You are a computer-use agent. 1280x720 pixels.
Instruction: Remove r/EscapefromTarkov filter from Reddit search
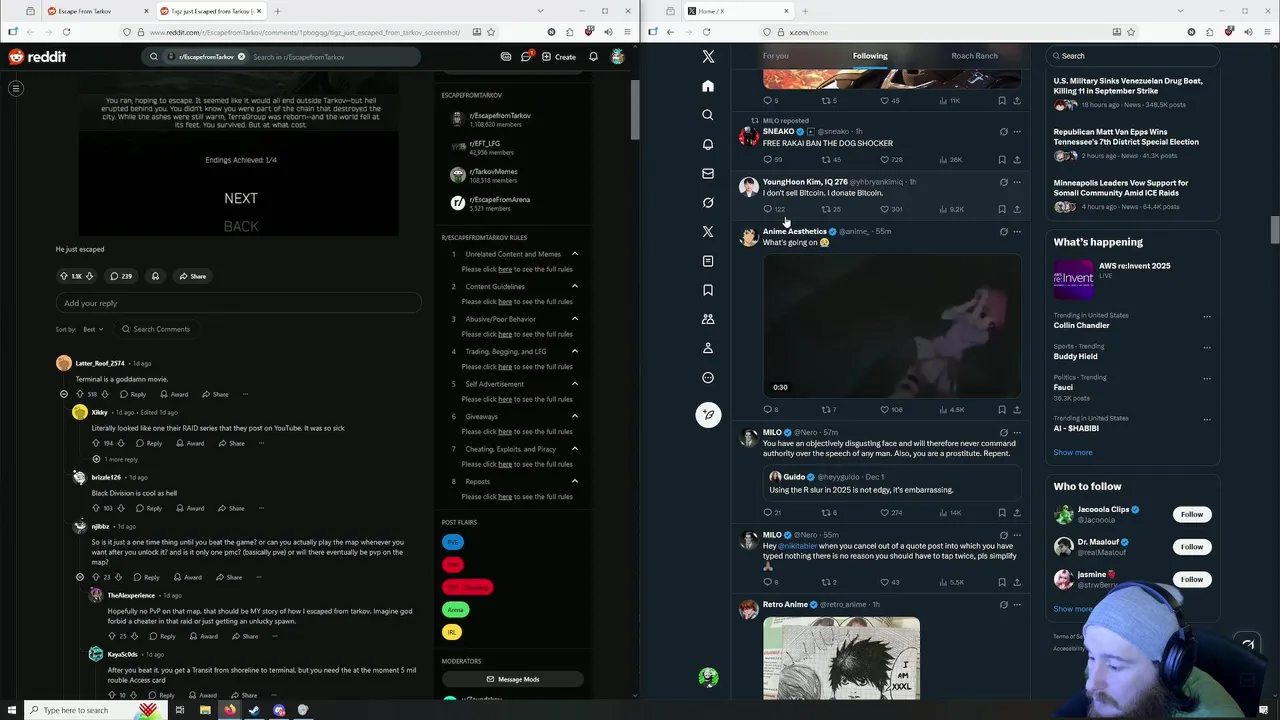(241, 57)
